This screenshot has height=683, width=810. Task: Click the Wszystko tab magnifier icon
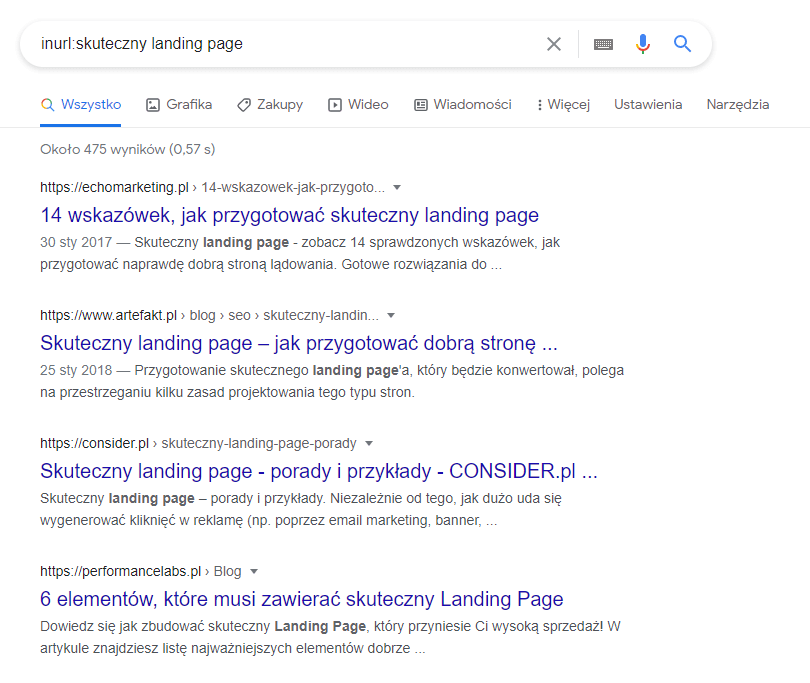(48, 105)
